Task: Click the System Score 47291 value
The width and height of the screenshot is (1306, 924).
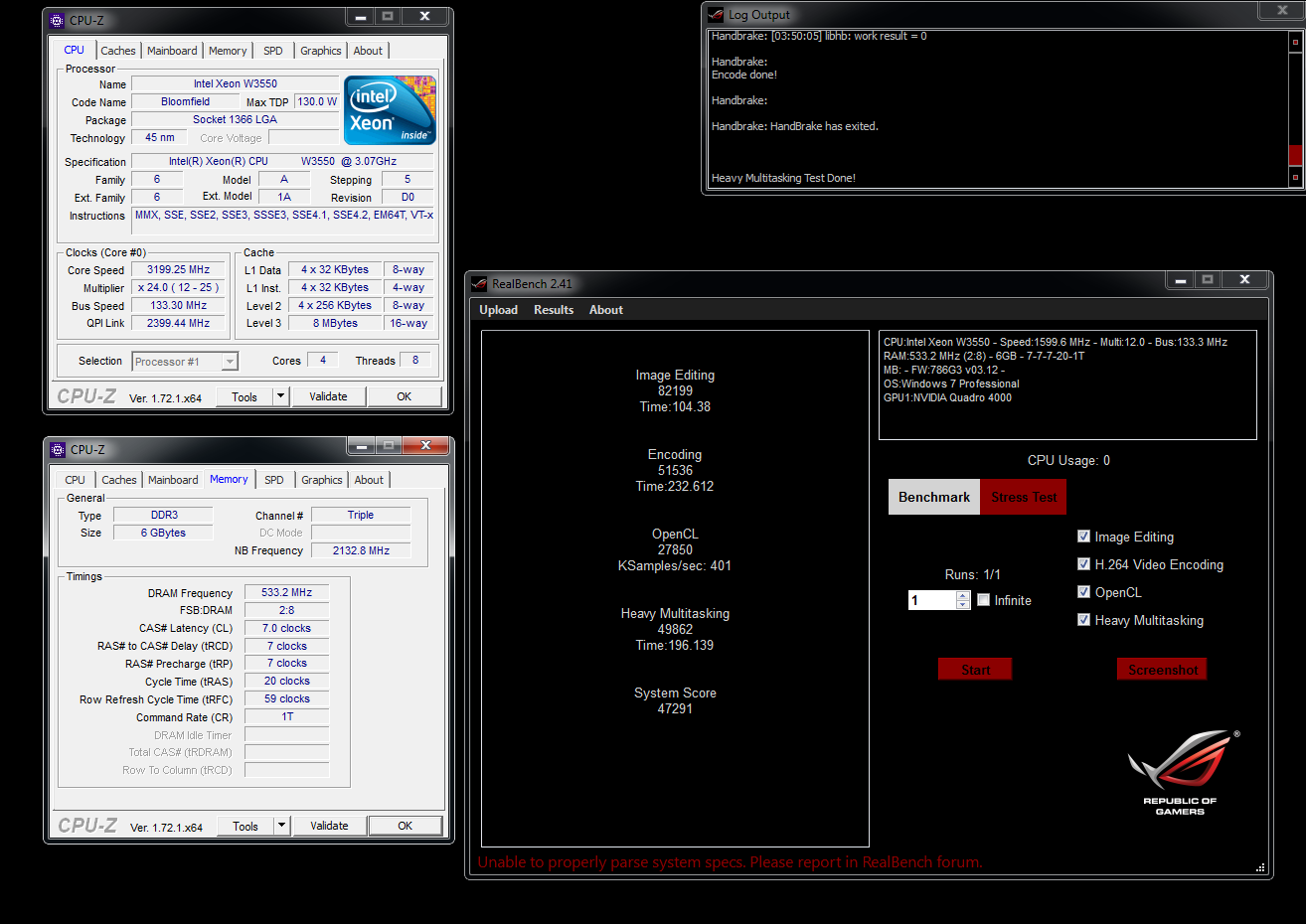Action: coord(675,708)
